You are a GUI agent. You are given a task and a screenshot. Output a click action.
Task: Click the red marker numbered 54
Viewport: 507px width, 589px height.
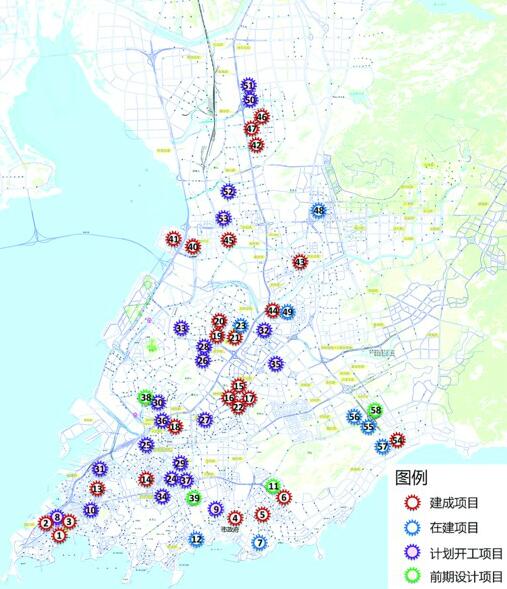(x=397, y=440)
